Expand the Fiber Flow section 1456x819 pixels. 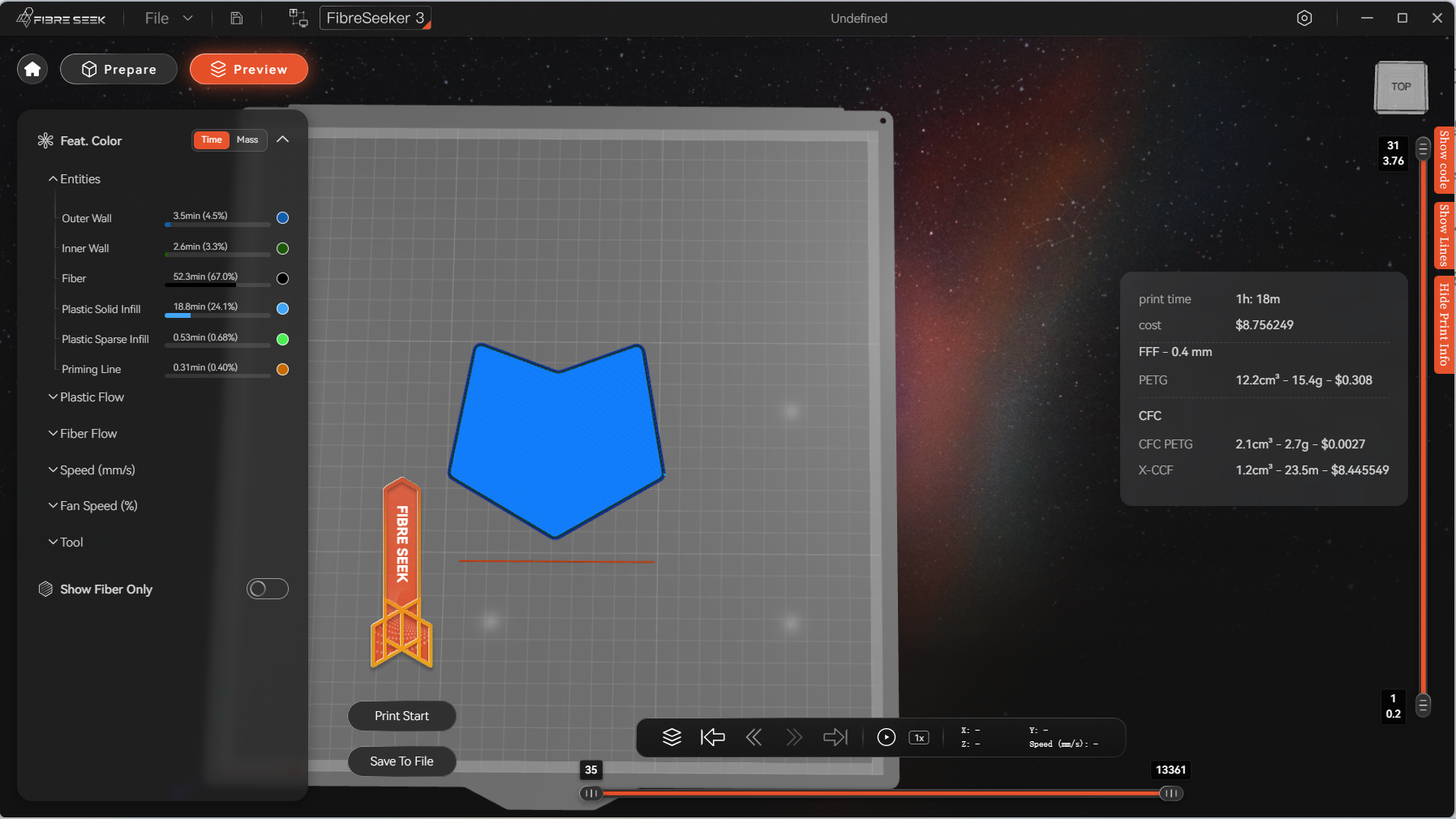pyautogui.click(x=83, y=434)
